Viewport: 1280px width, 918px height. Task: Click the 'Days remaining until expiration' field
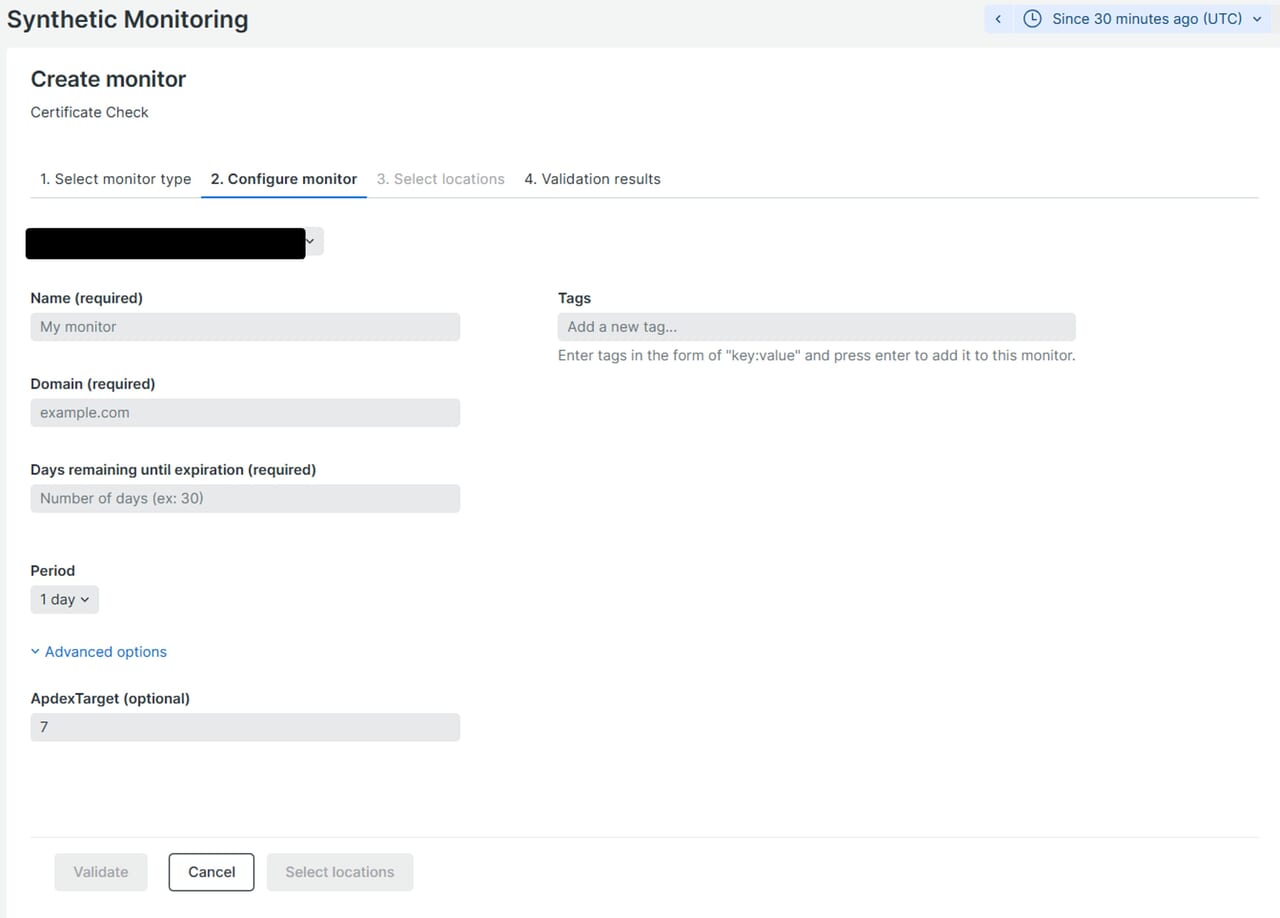[x=245, y=499]
